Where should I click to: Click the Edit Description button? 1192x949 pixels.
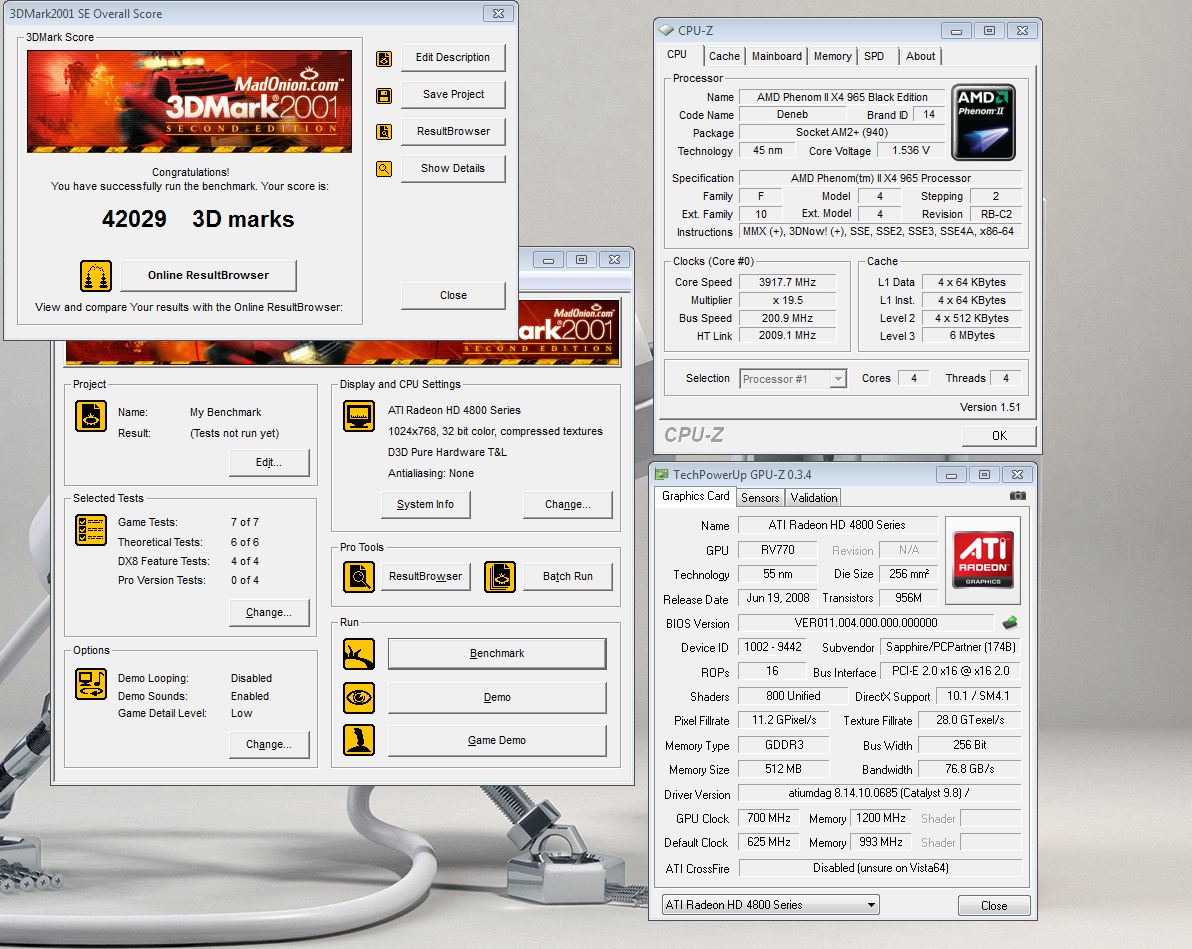(452, 58)
